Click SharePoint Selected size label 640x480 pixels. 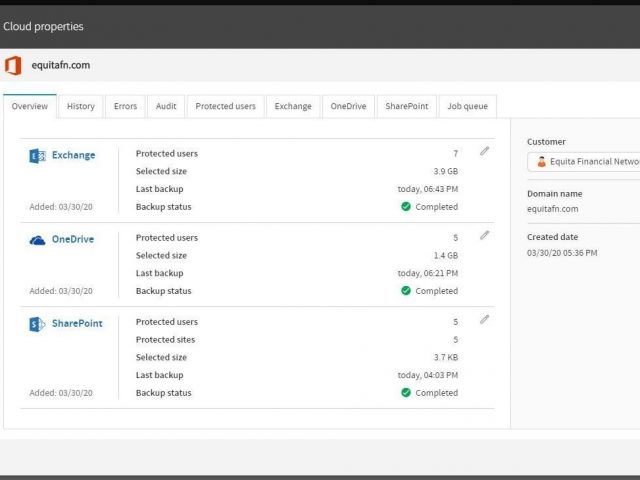pos(161,358)
